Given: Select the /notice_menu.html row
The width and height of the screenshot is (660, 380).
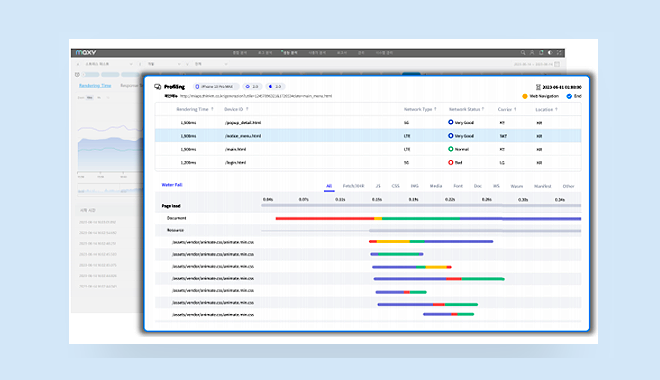Looking at the screenshot, I should point(368,136).
